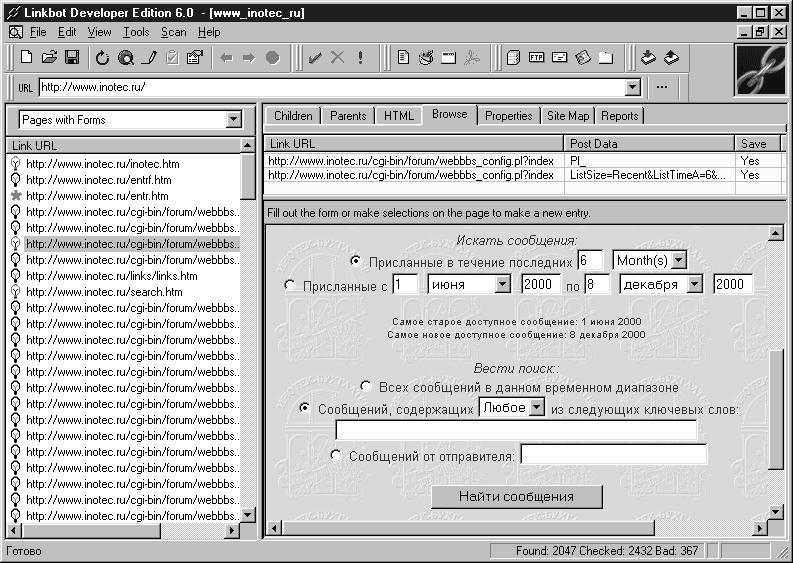Switch to the HTML tab
Viewport: 793px width, 563px height.
coord(399,116)
